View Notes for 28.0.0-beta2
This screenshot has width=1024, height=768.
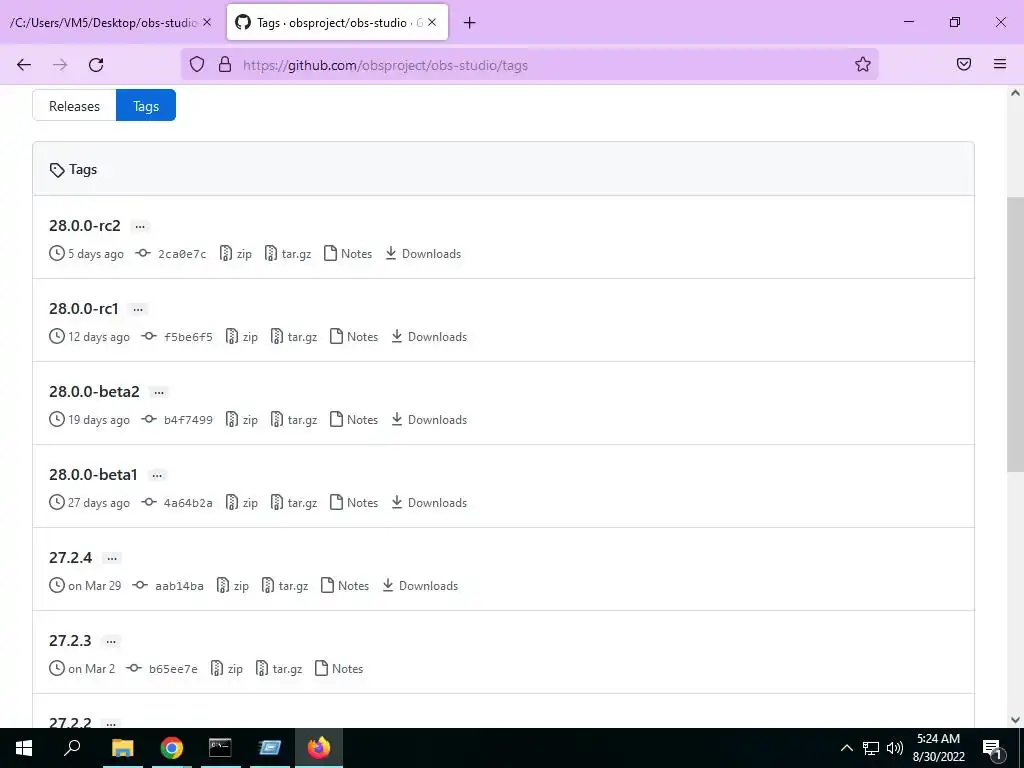[x=354, y=419]
